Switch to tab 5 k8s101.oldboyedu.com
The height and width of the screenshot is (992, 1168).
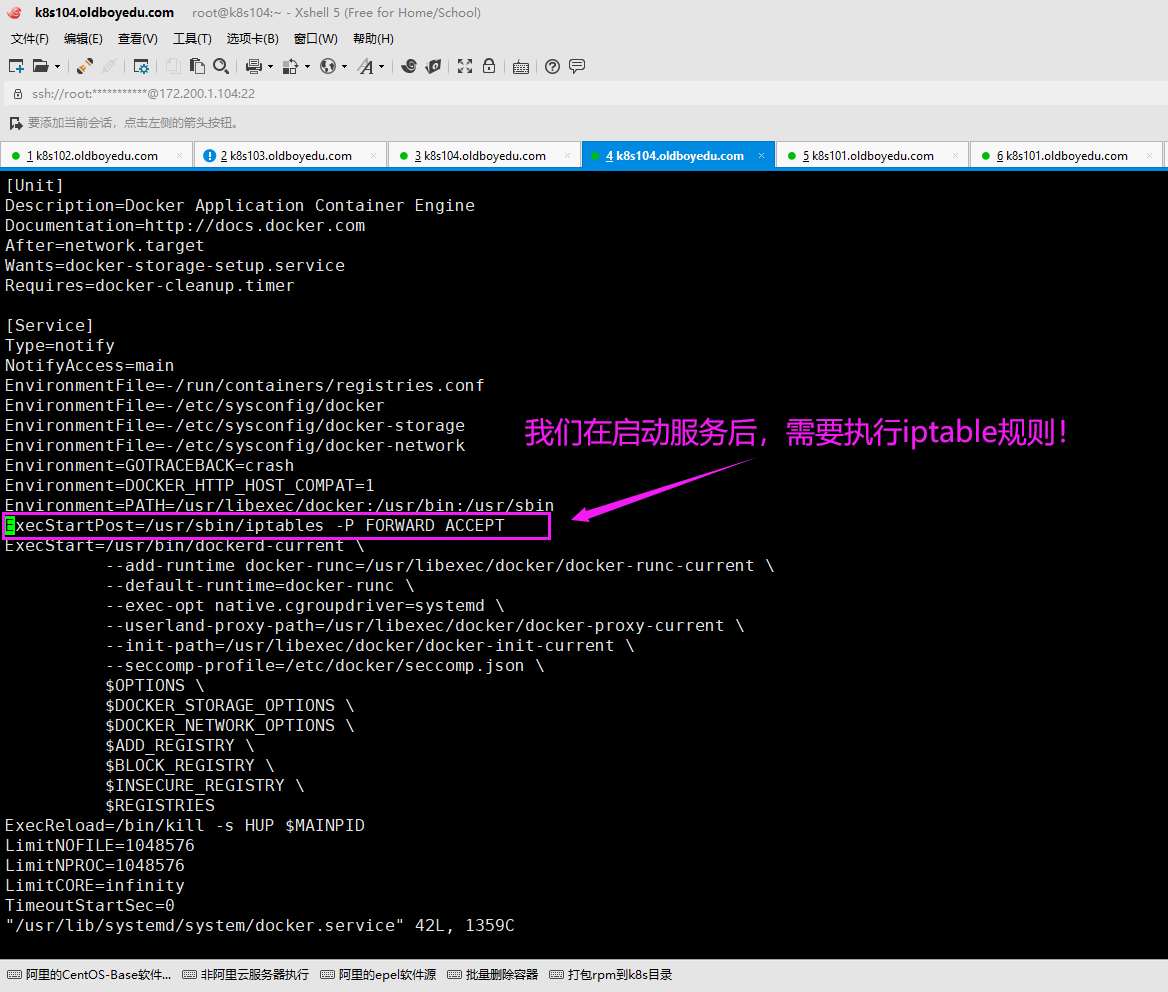point(868,156)
